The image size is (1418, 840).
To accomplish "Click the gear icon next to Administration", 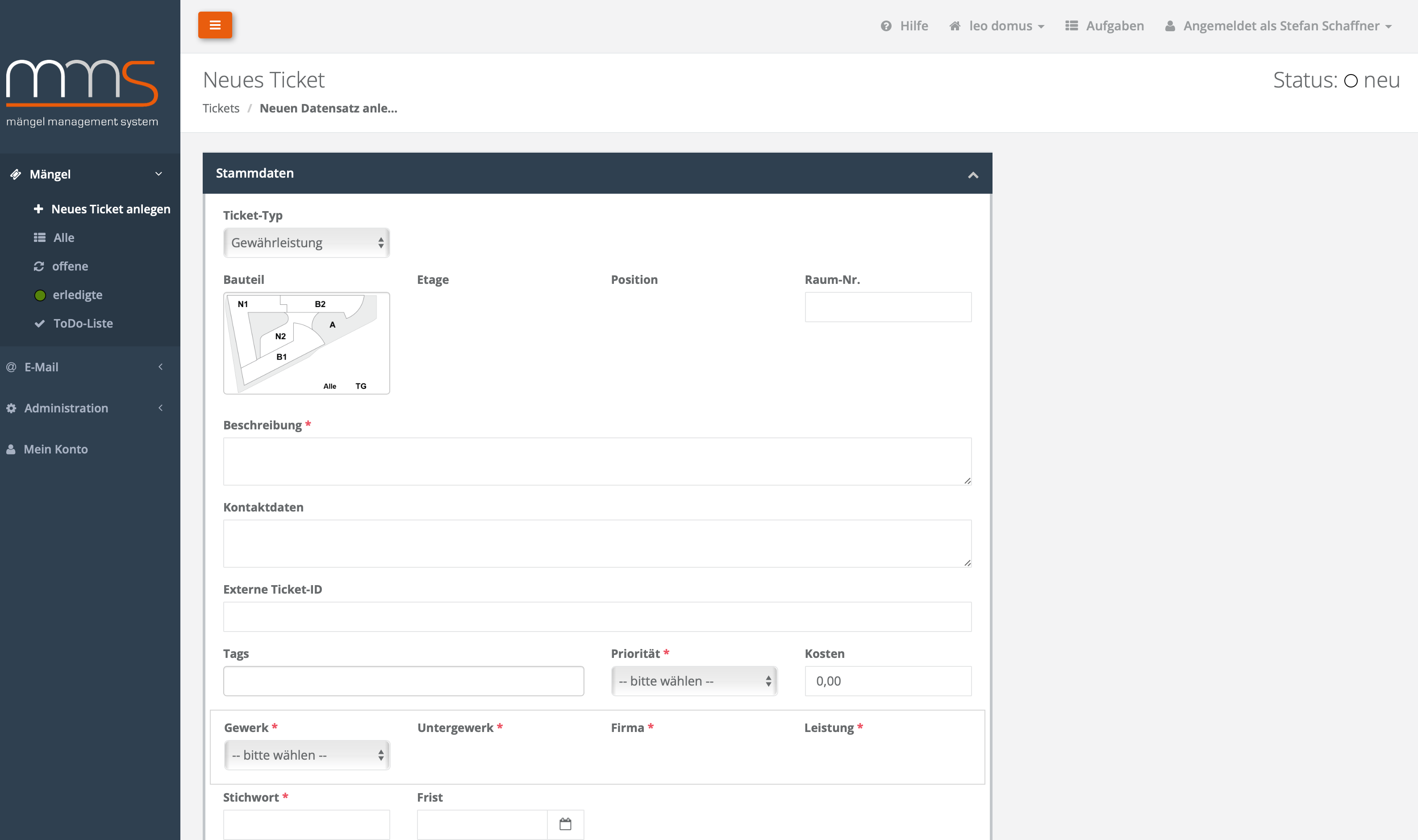I will click(x=11, y=408).
